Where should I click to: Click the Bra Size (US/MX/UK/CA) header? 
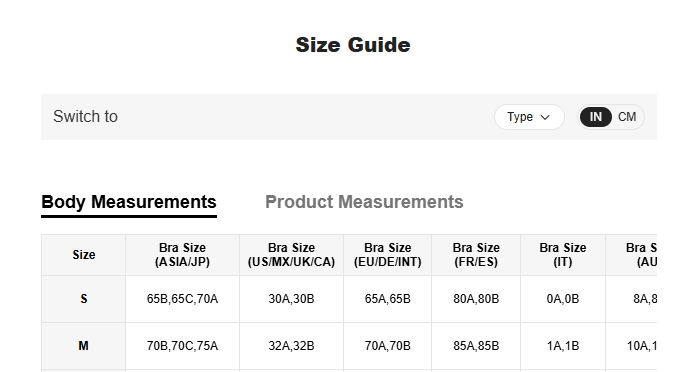(291, 255)
